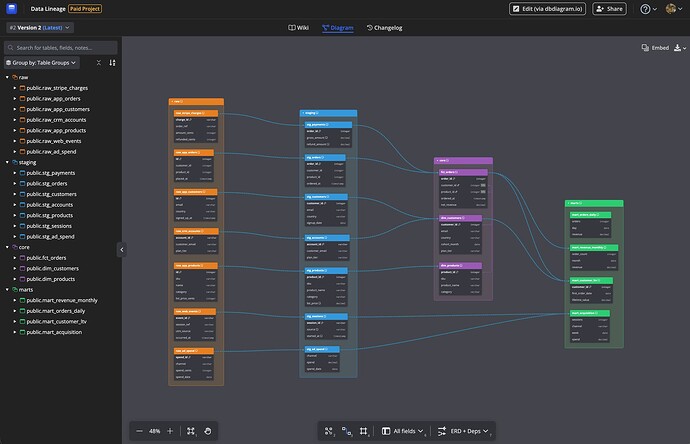
Task: Switch to the Changelog tab
Action: click(x=384, y=28)
